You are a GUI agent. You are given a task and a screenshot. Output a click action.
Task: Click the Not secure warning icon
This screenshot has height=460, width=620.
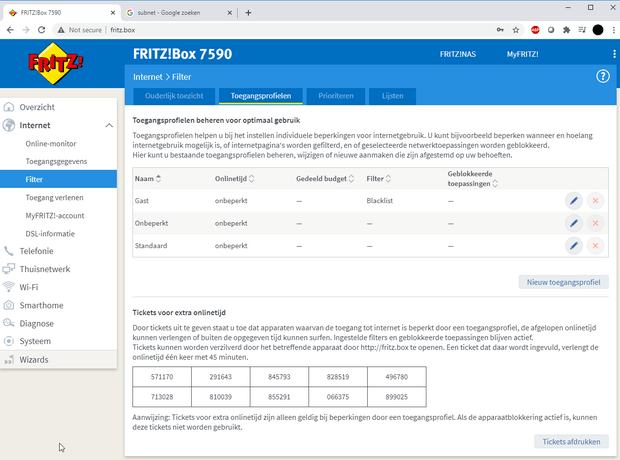[x=61, y=30]
